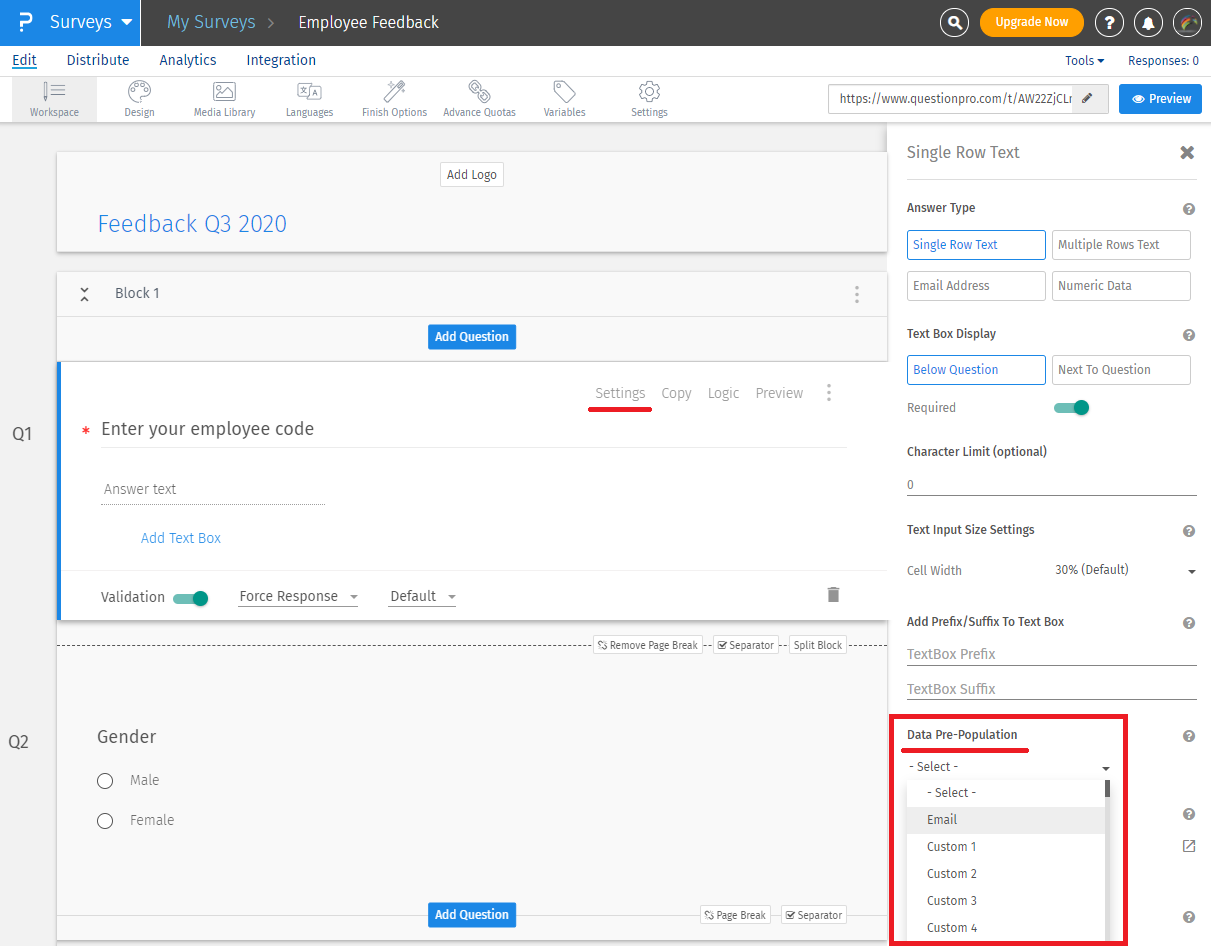Select the Male radio option
This screenshot has width=1211, height=946.
coord(105,781)
